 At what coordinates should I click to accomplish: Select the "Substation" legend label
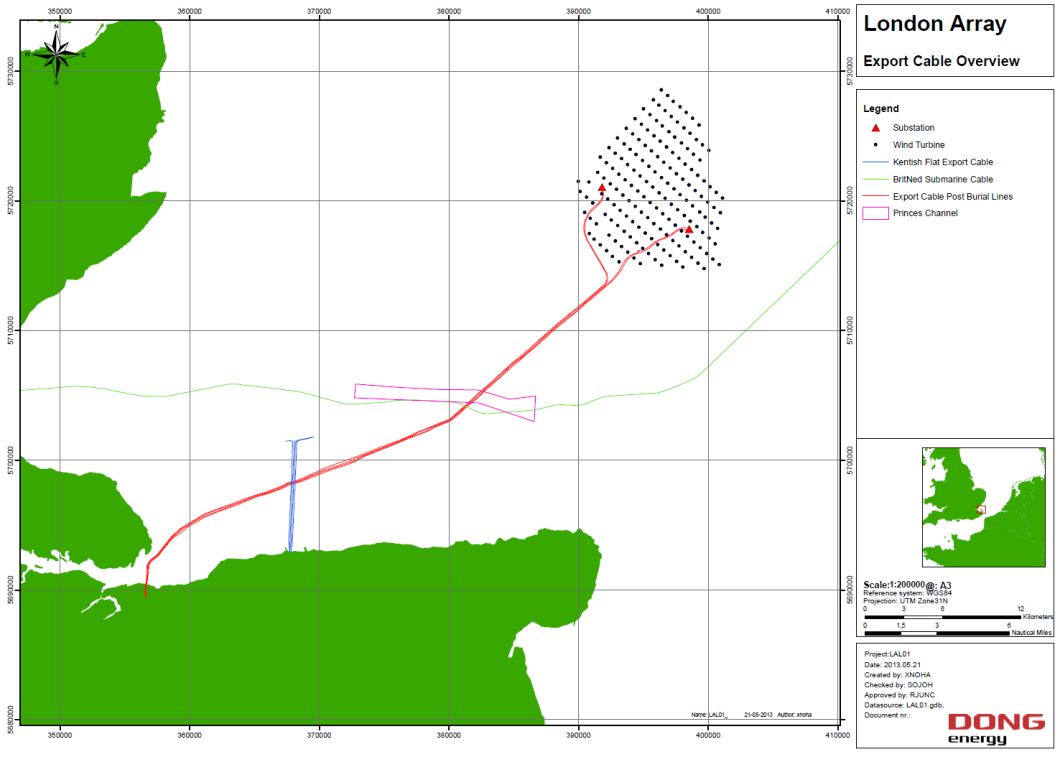(x=913, y=128)
